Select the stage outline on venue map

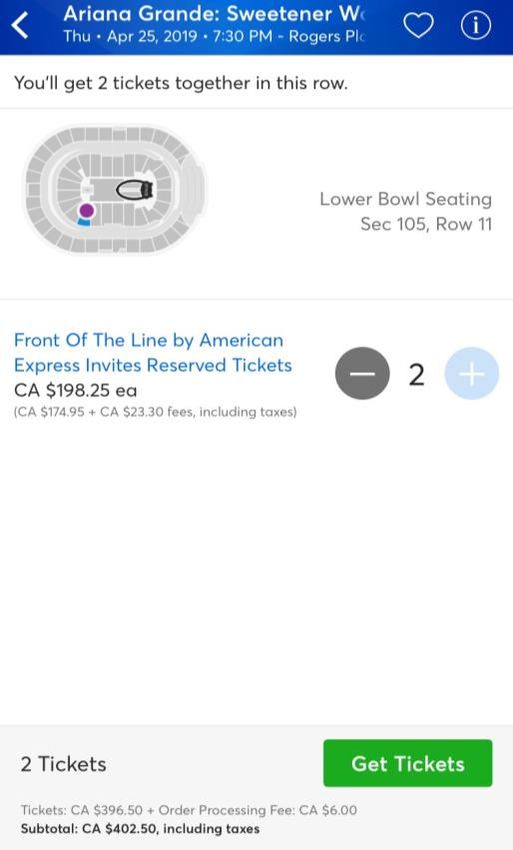tap(135, 190)
